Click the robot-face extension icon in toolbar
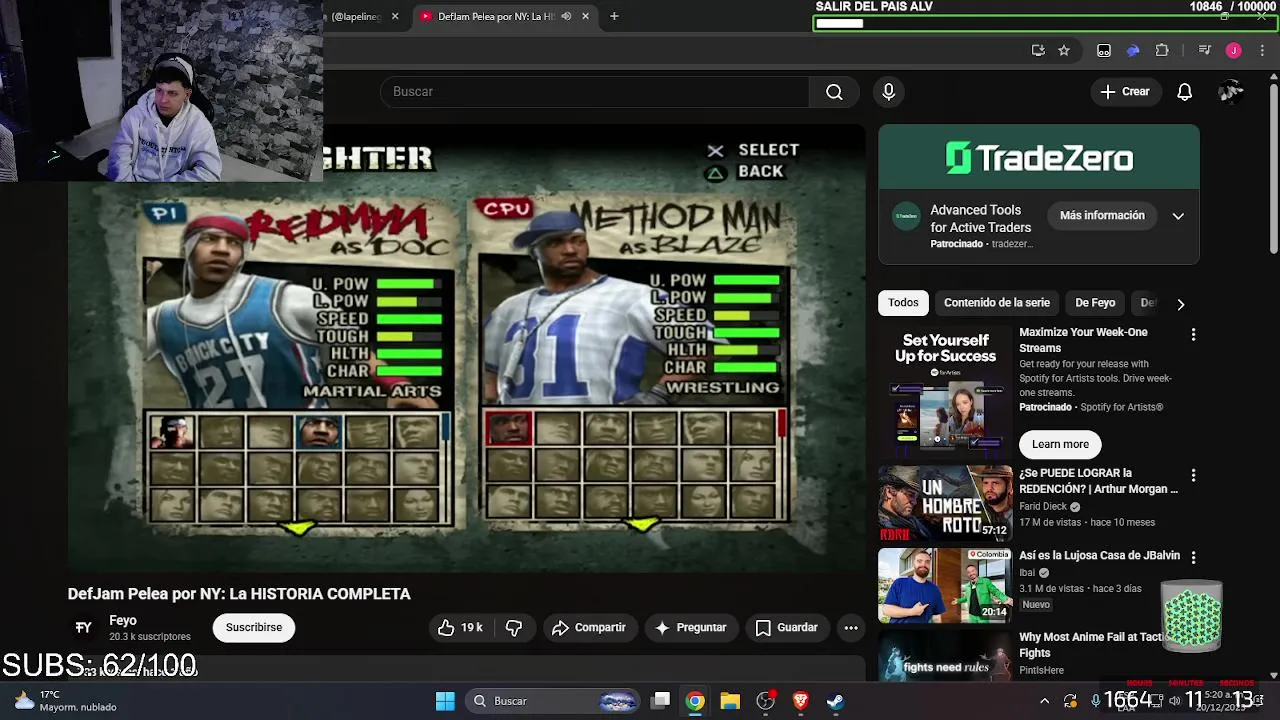The width and height of the screenshot is (1280, 720). click(1104, 50)
